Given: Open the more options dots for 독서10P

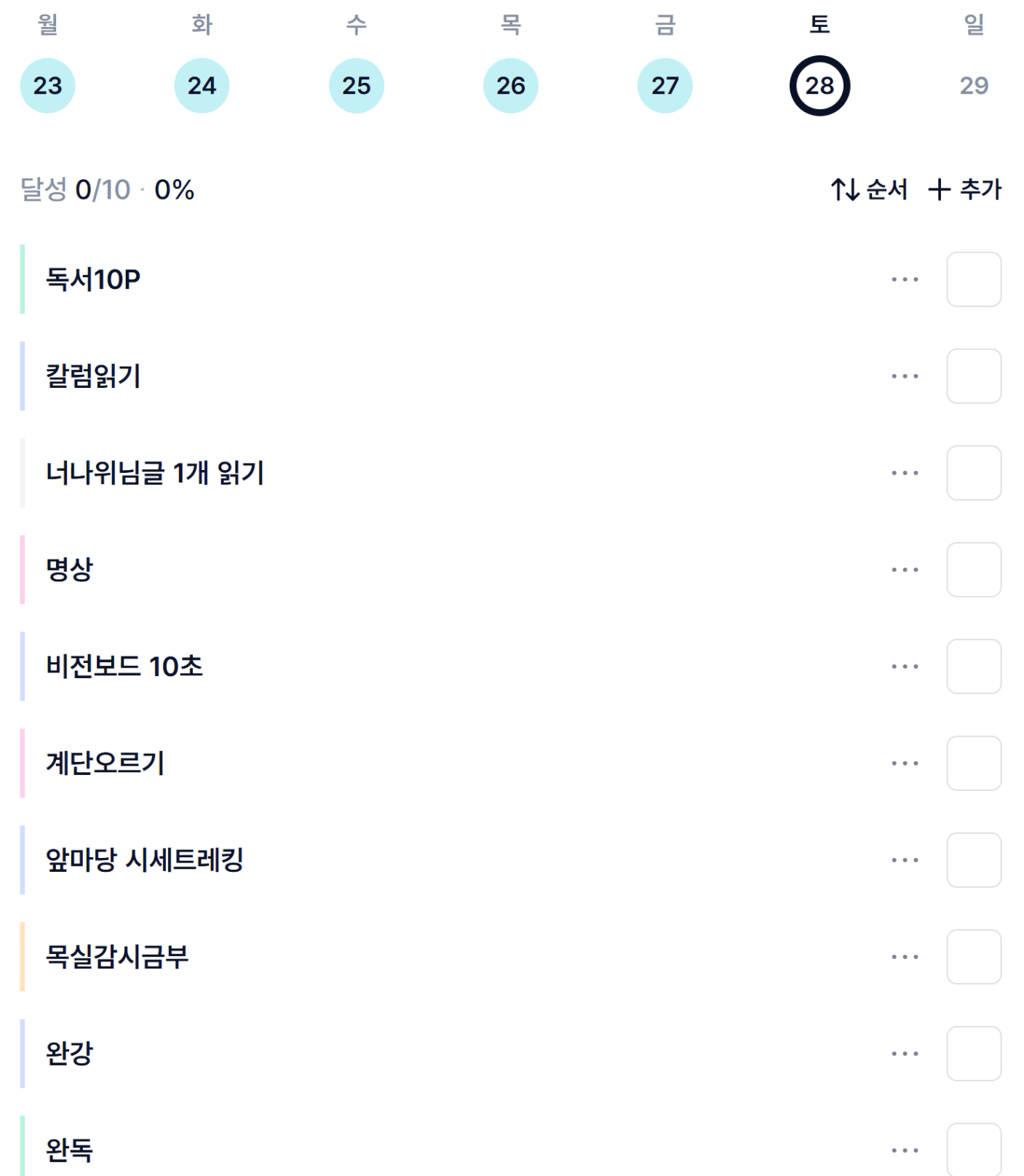Looking at the screenshot, I should [905, 279].
